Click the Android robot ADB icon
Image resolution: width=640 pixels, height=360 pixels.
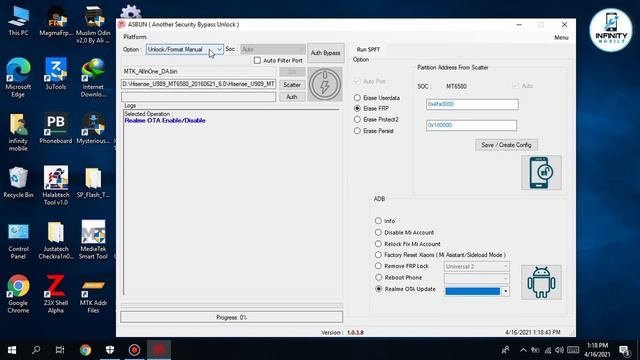click(x=541, y=282)
